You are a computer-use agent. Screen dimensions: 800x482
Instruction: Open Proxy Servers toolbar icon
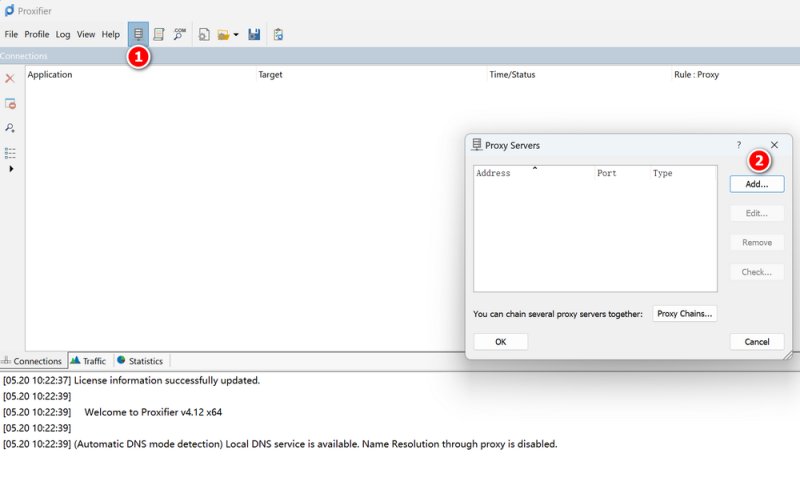pyautogui.click(x=138, y=34)
